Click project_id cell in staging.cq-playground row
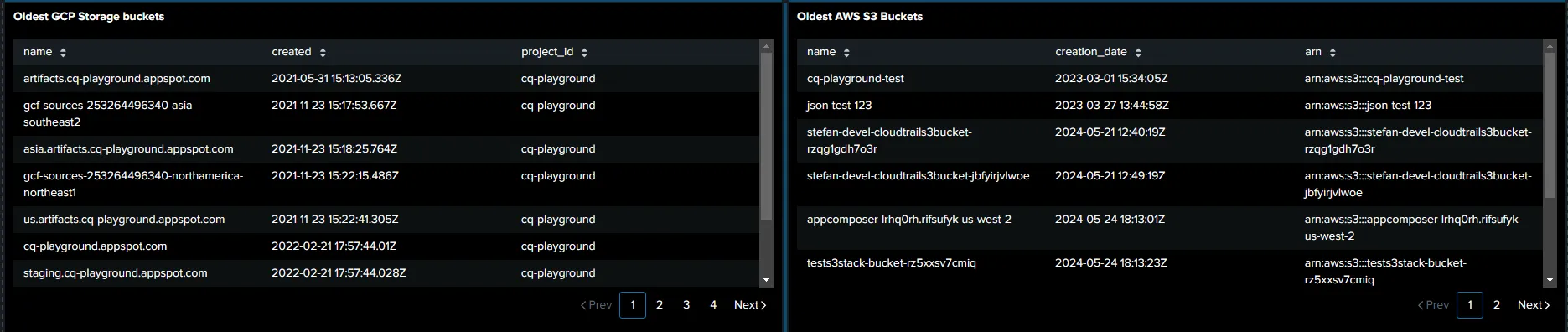The height and width of the screenshot is (332, 1568). [x=558, y=273]
